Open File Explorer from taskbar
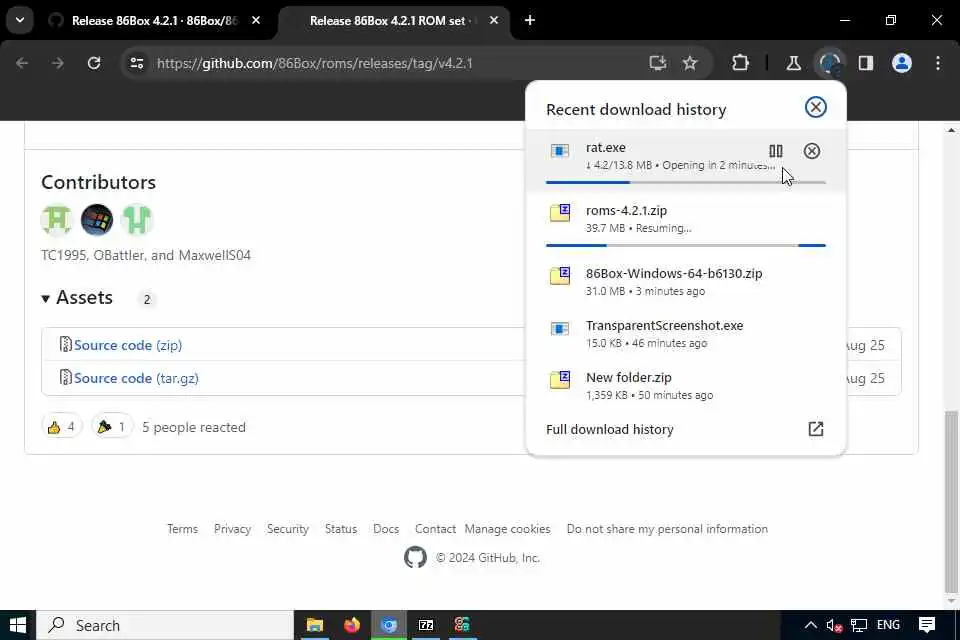 (x=315, y=625)
